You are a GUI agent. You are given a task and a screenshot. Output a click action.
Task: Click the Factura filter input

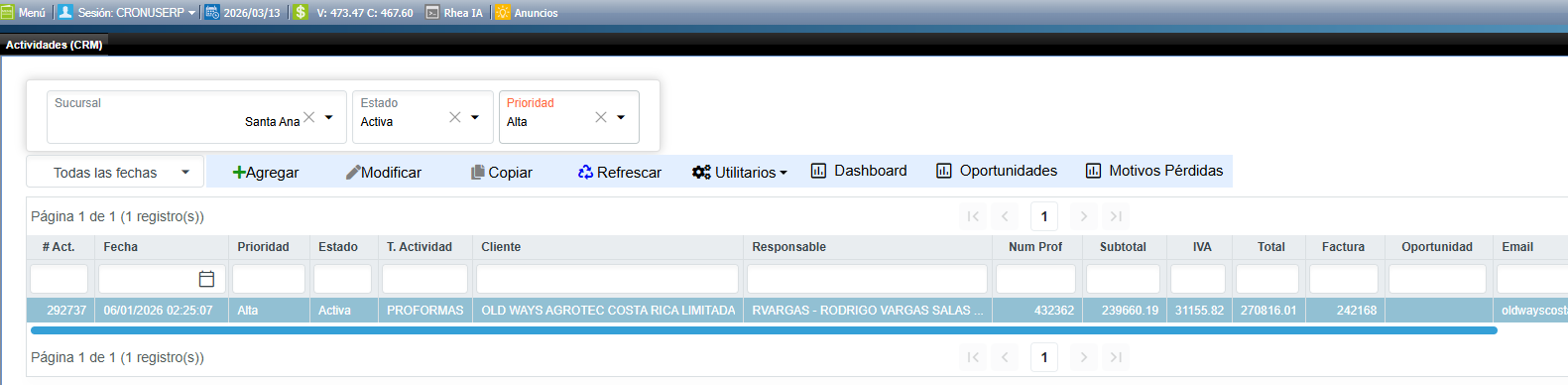(x=1344, y=279)
